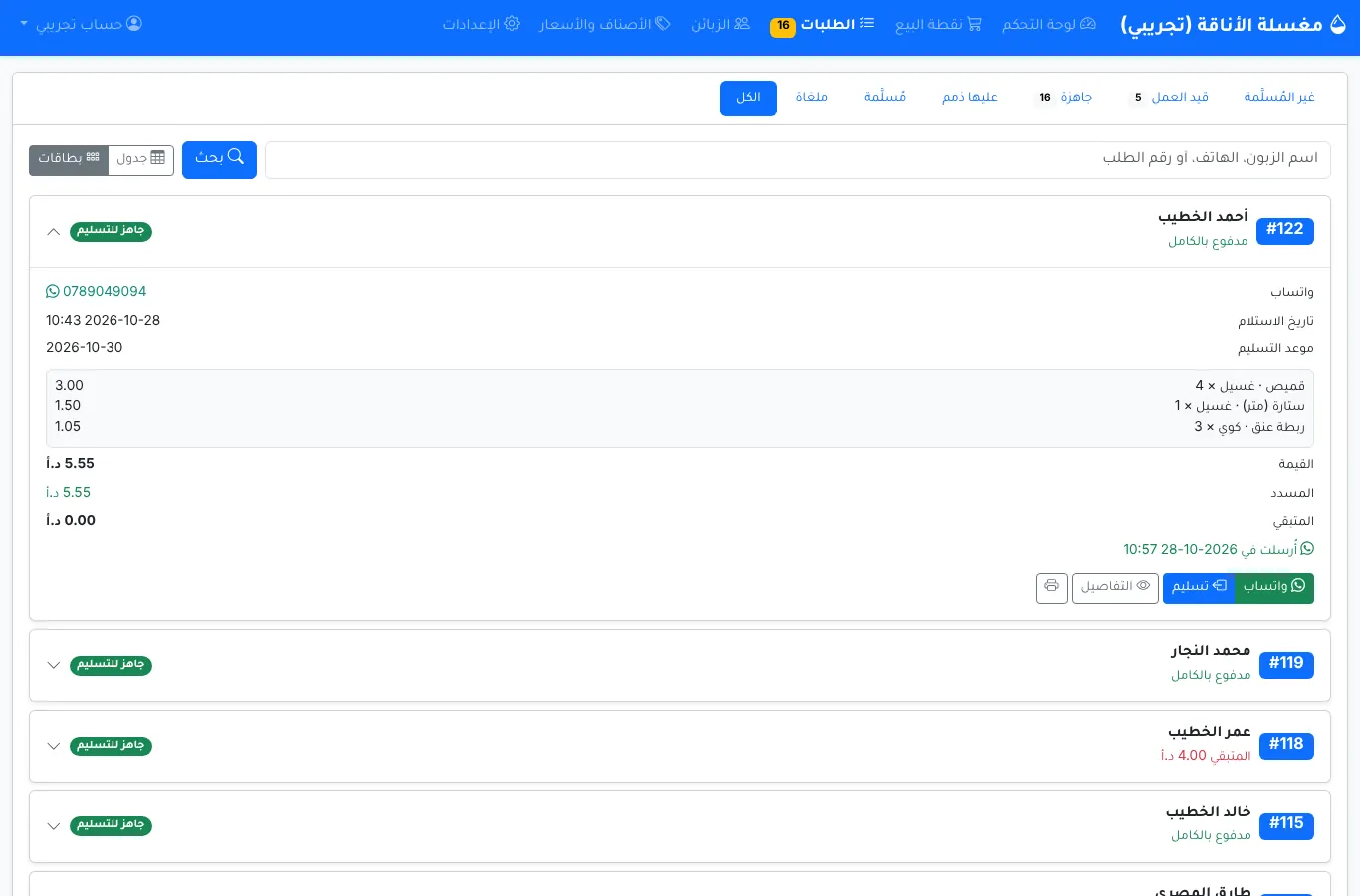This screenshot has width=1360, height=896.
Task: Switch to بطاقات cards view
Action: pos(69,159)
